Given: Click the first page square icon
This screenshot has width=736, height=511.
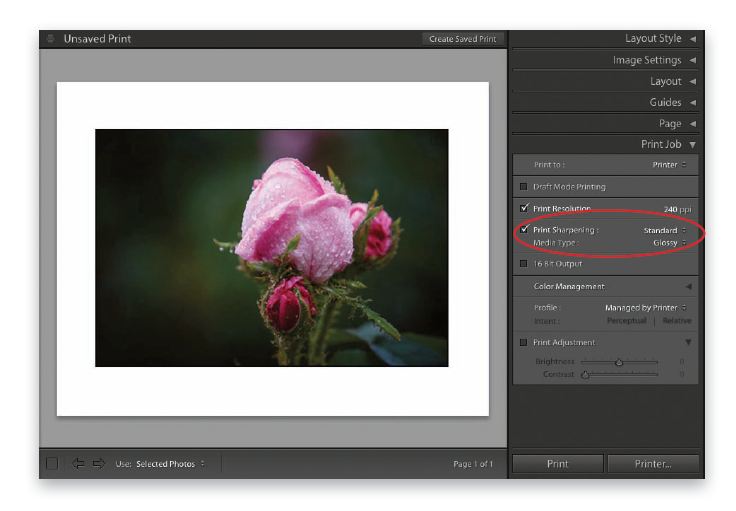Looking at the screenshot, I should coord(52,463).
